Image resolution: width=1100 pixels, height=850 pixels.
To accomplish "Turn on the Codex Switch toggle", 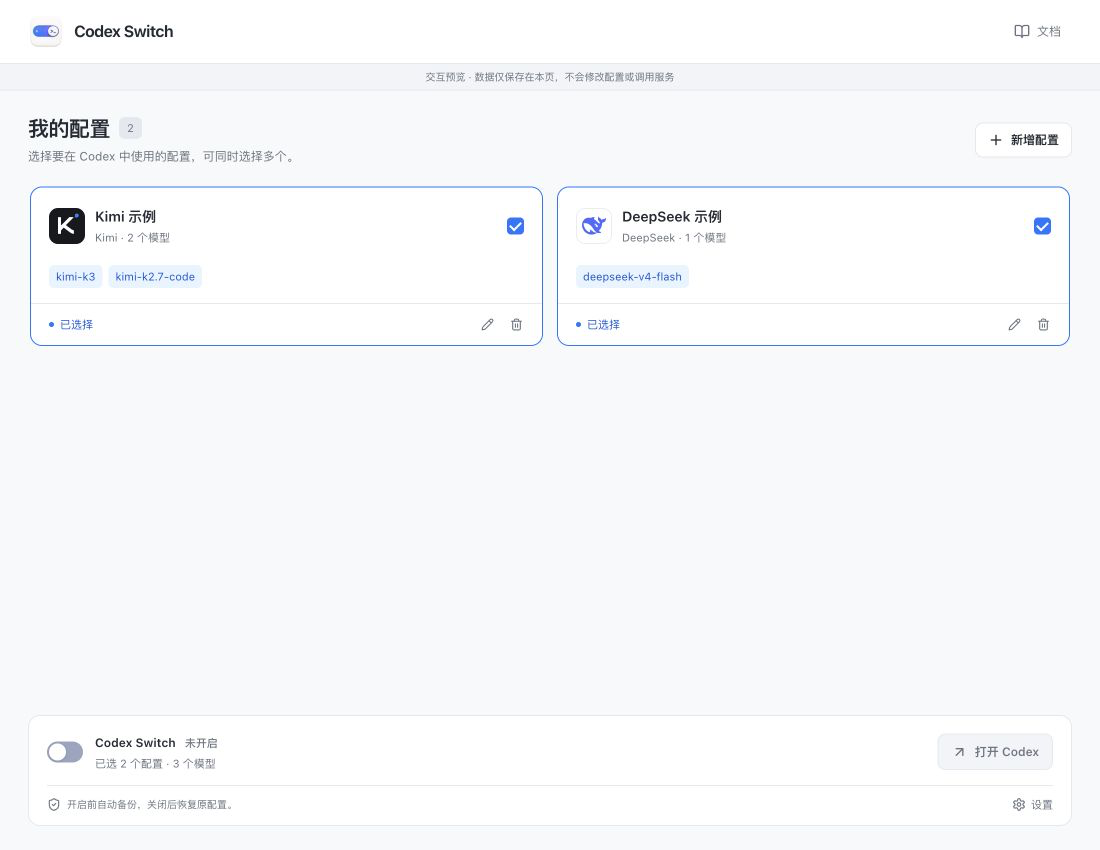I will [x=65, y=752].
